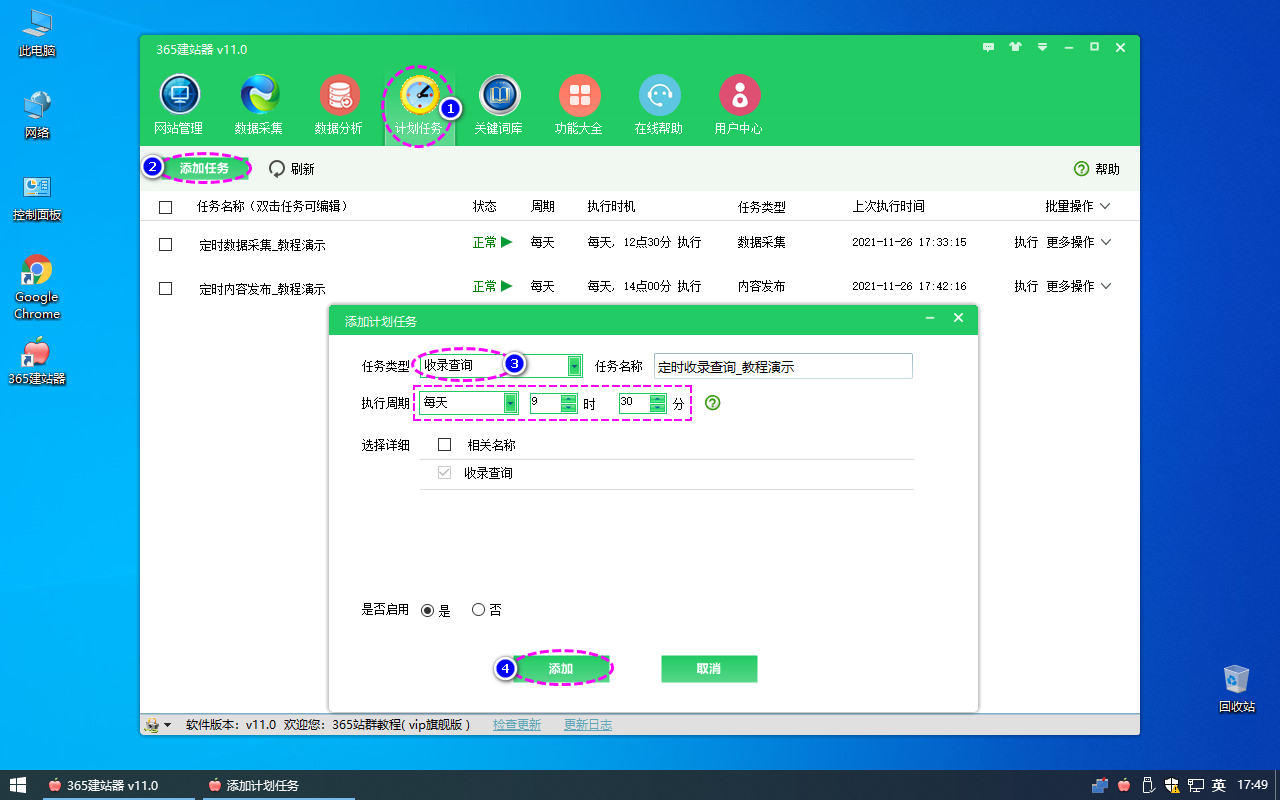Screen dimensions: 1280x800
Task: Click the green 添加 button in dialog
Action: click(x=561, y=669)
